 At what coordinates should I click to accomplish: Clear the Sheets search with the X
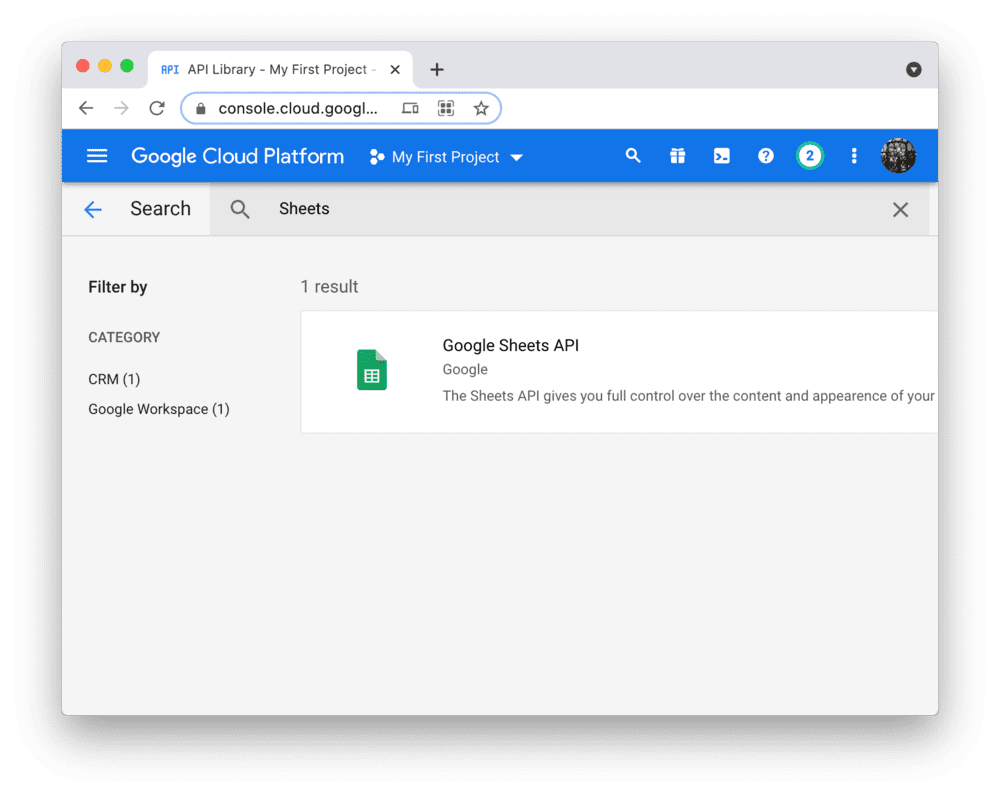point(900,209)
